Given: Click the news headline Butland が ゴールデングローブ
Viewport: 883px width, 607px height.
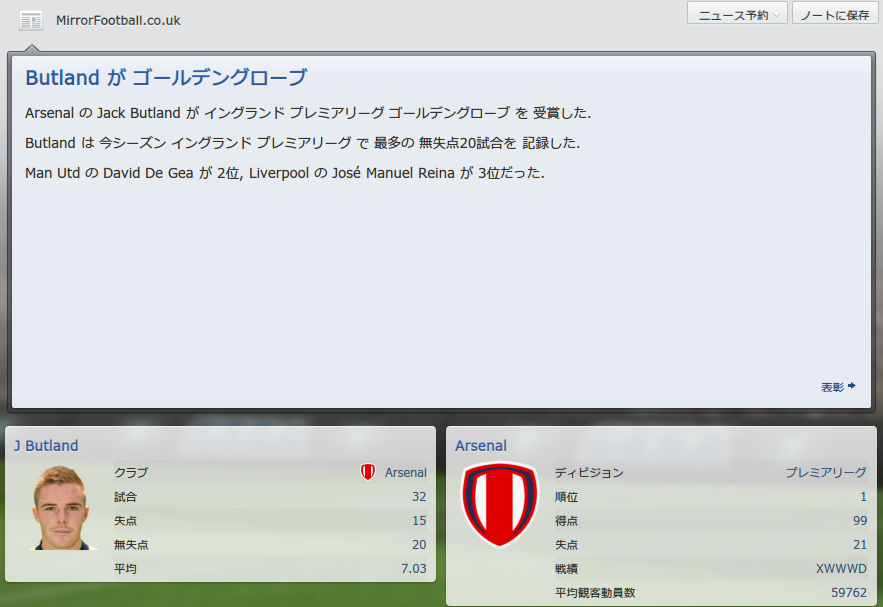Looking at the screenshot, I should [166, 77].
